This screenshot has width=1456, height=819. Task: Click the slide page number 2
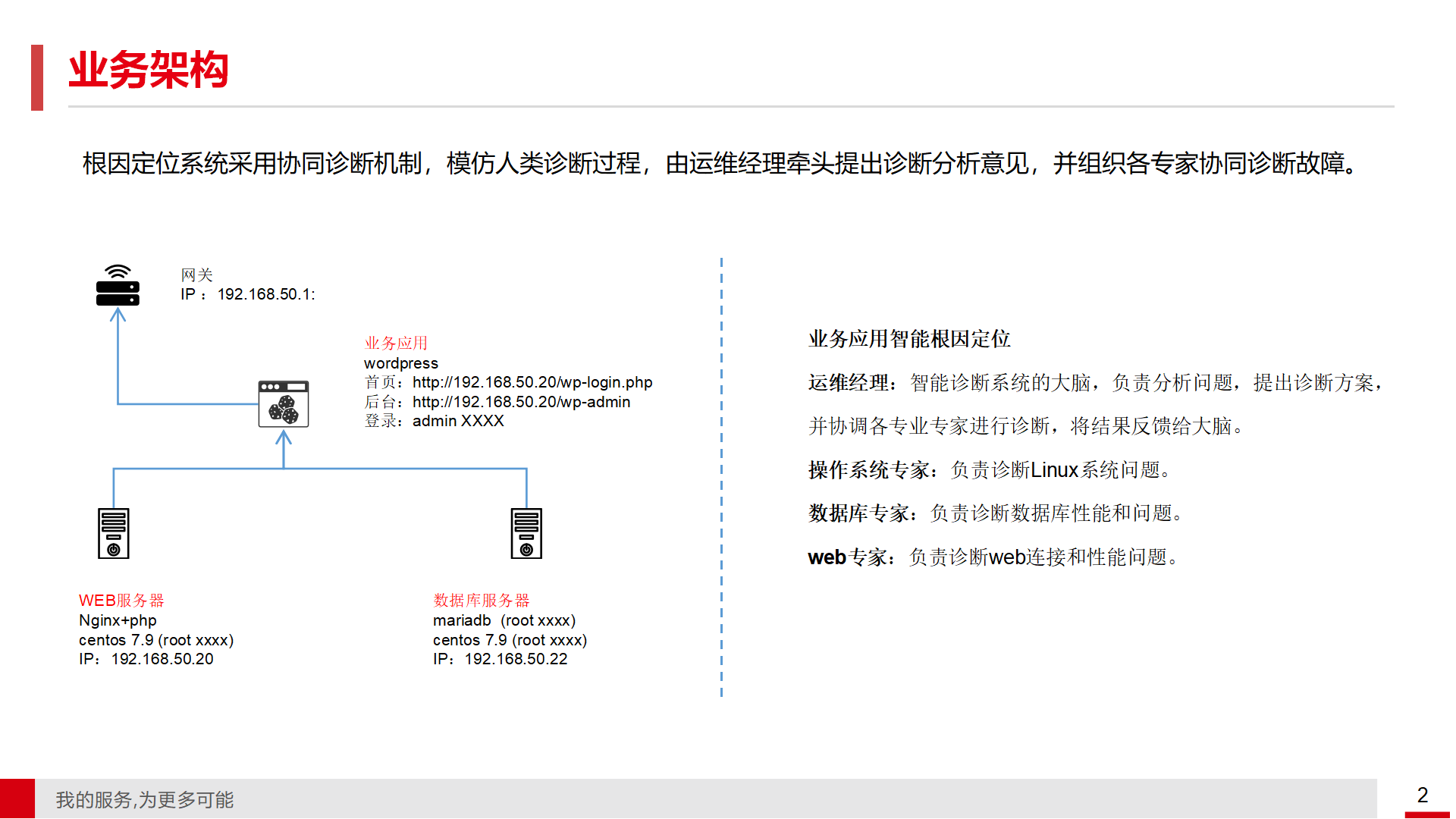[1422, 795]
